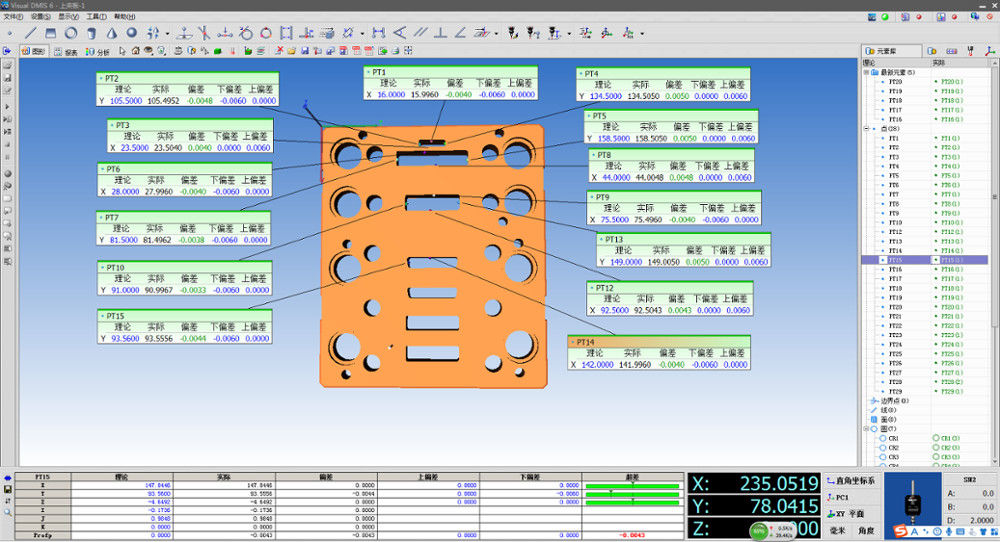Collapse the points group tree node
The width and height of the screenshot is (1000, 542).
click(866, 129)
